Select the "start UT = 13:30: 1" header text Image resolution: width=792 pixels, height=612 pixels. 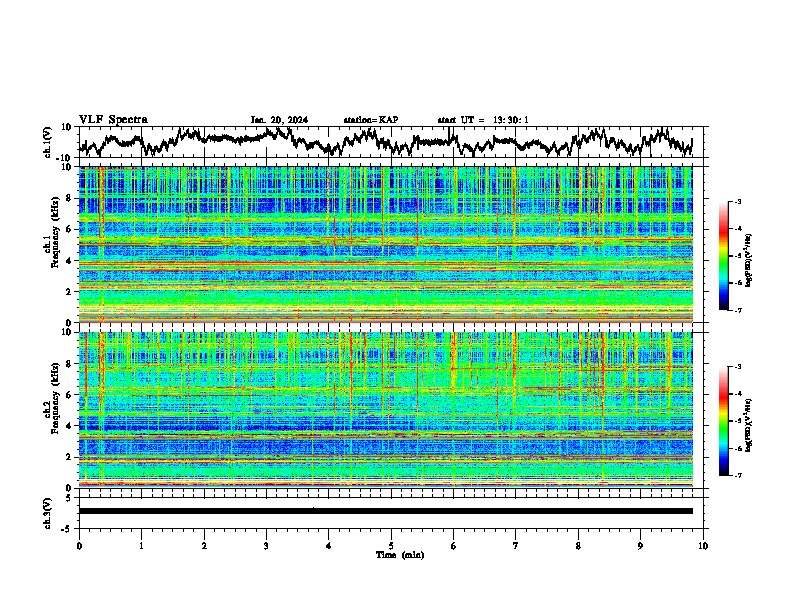click(483, 120)
